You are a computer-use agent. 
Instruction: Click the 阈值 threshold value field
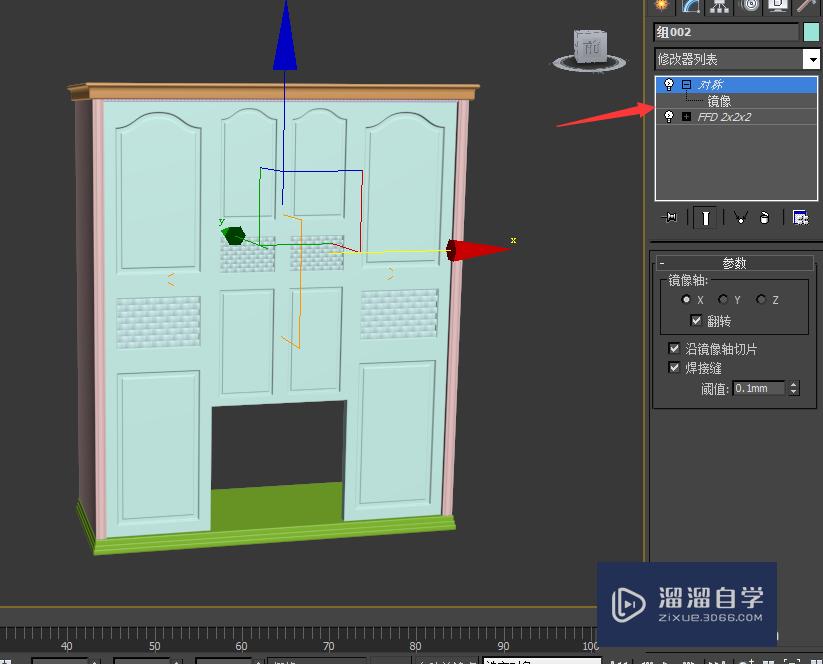(759, 388)
